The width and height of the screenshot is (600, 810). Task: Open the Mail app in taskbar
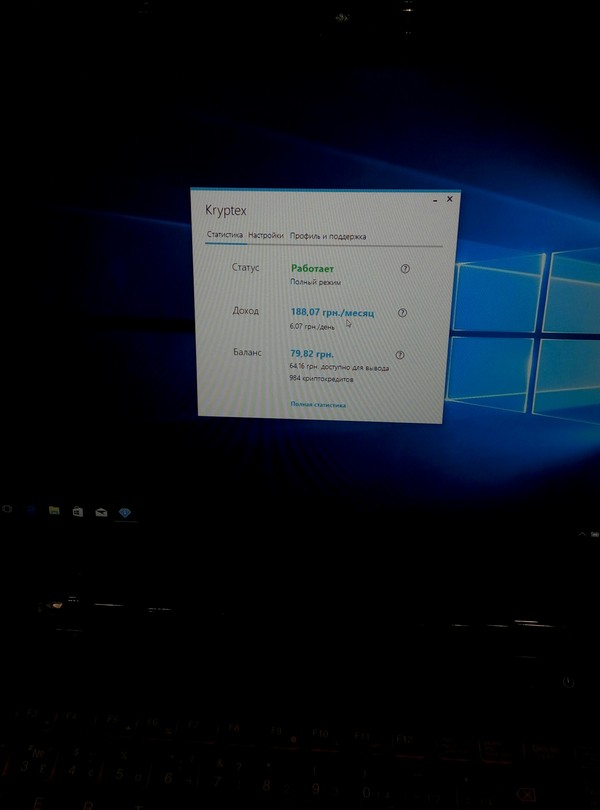coord(101,511)
